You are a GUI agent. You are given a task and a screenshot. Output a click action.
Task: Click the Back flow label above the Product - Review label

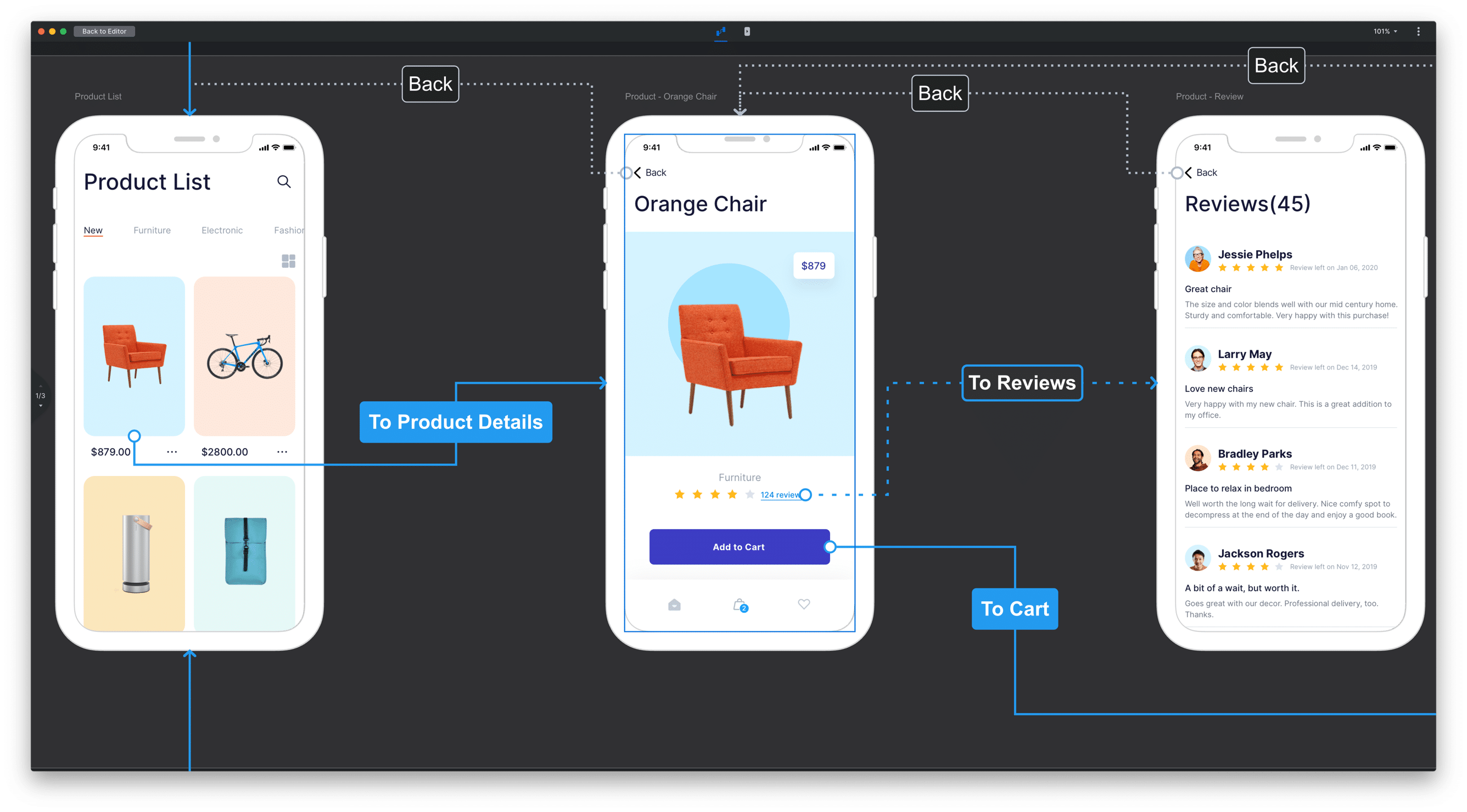1276,65
